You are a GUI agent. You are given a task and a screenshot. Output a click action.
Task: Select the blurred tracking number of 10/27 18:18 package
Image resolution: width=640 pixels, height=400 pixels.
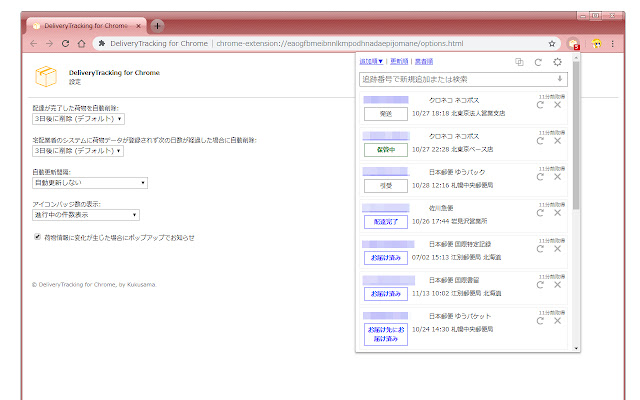(386, 100)
